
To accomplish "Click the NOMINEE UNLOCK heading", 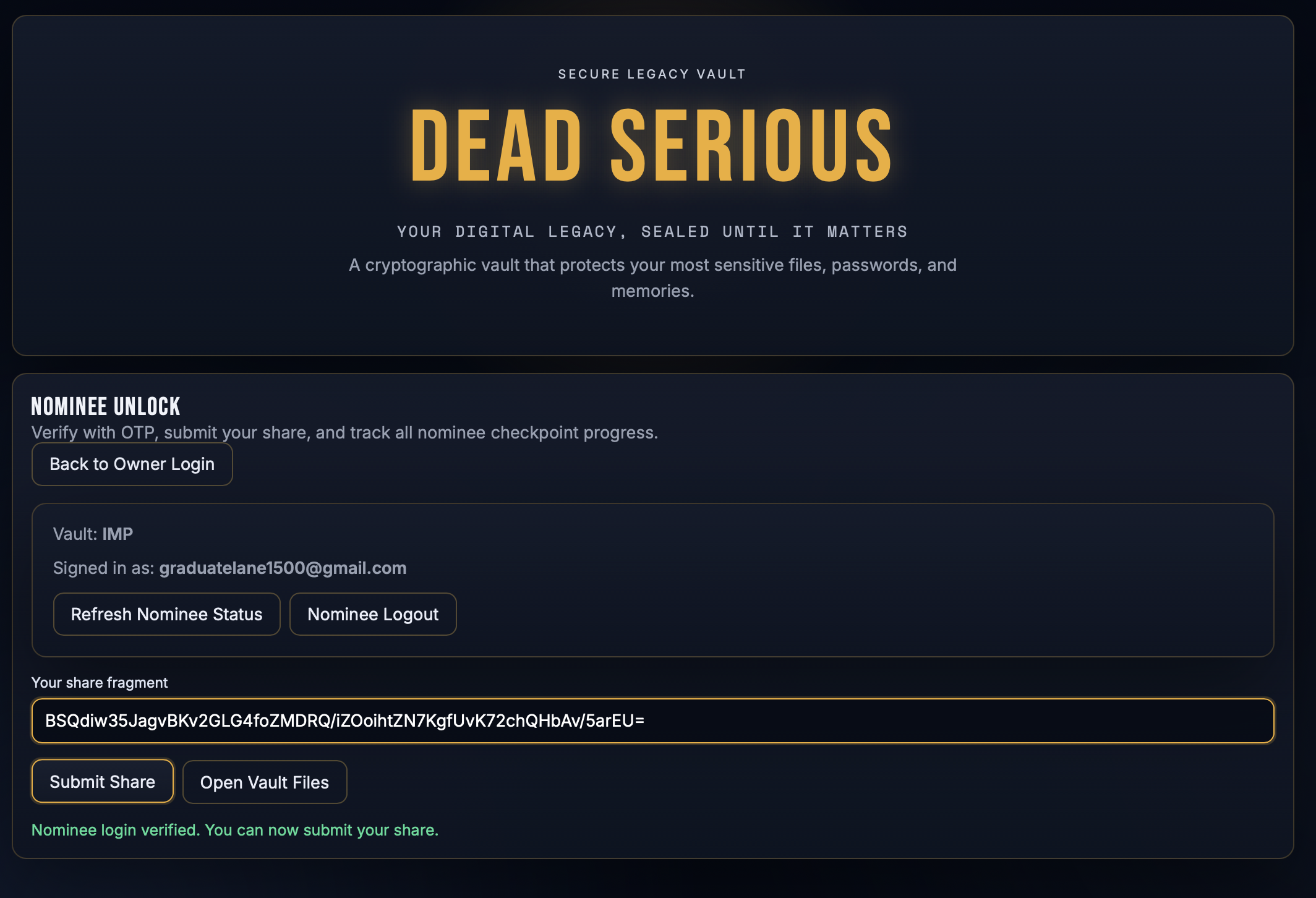I will point(106,407).
